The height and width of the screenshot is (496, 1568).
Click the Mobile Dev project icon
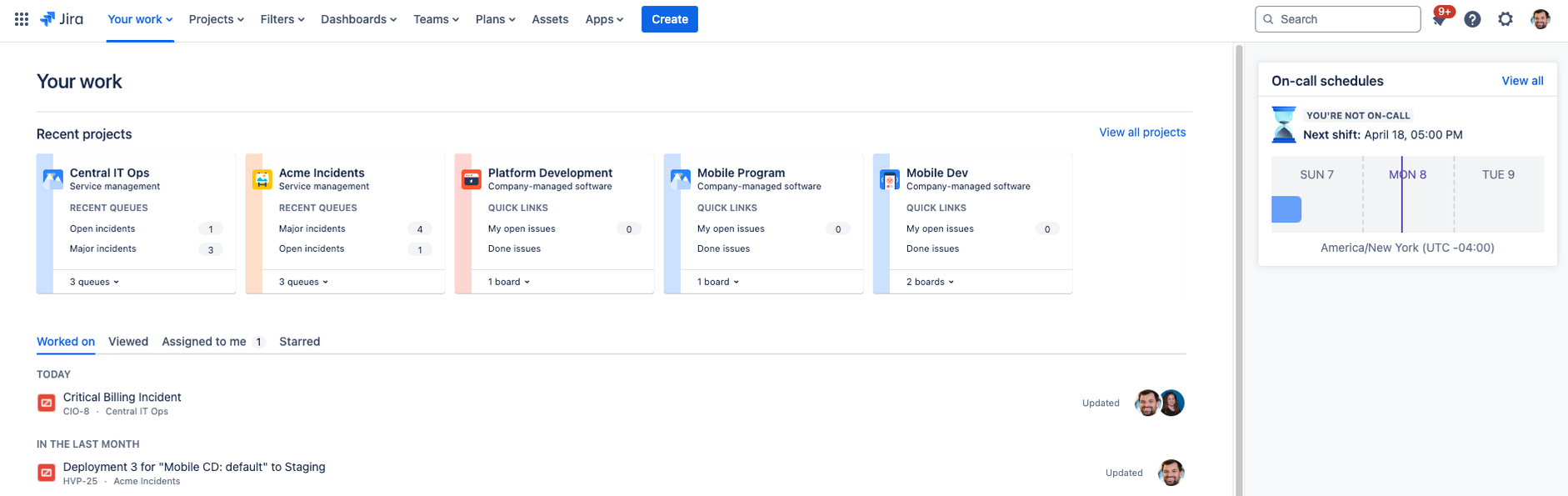[x=890, y=179]
